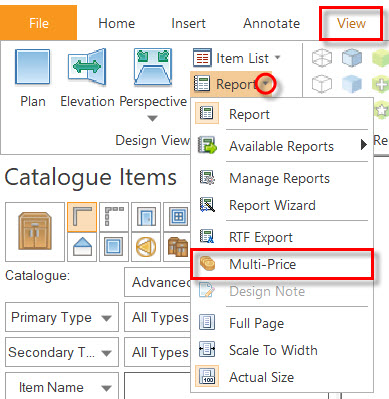Select Manage Reports menu entry
389x399 pixels.
pos(282,178)
